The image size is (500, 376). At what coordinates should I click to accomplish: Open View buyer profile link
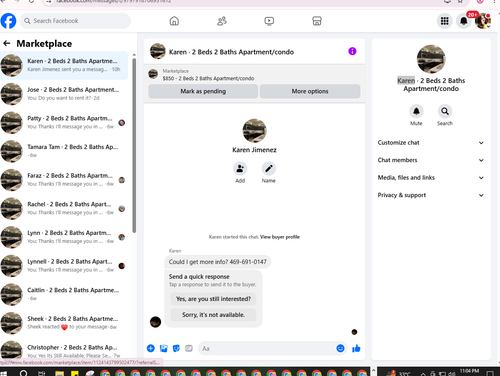click(x=280, y=237)
